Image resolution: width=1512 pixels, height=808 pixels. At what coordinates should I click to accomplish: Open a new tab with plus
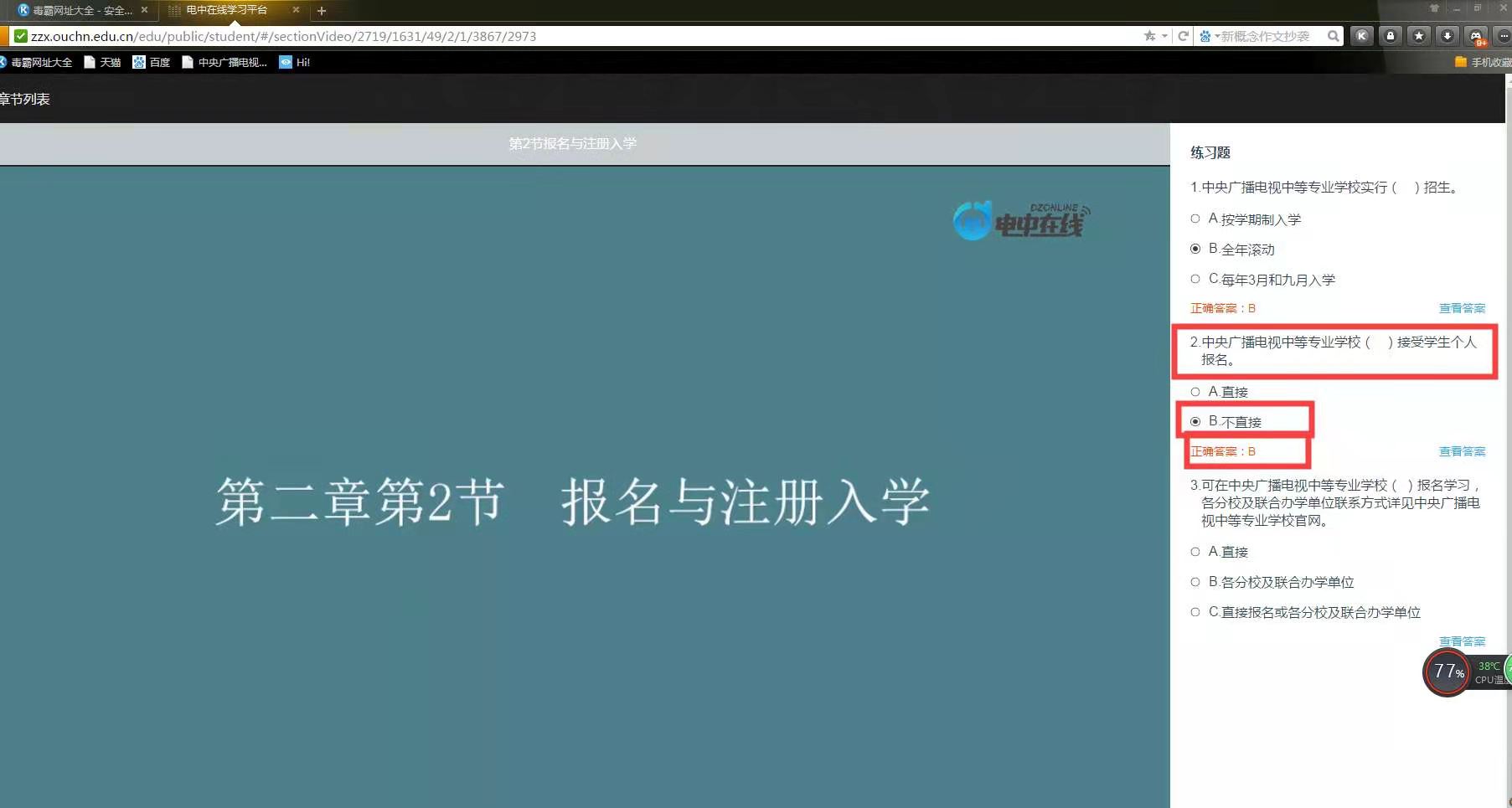coord(321,11)
